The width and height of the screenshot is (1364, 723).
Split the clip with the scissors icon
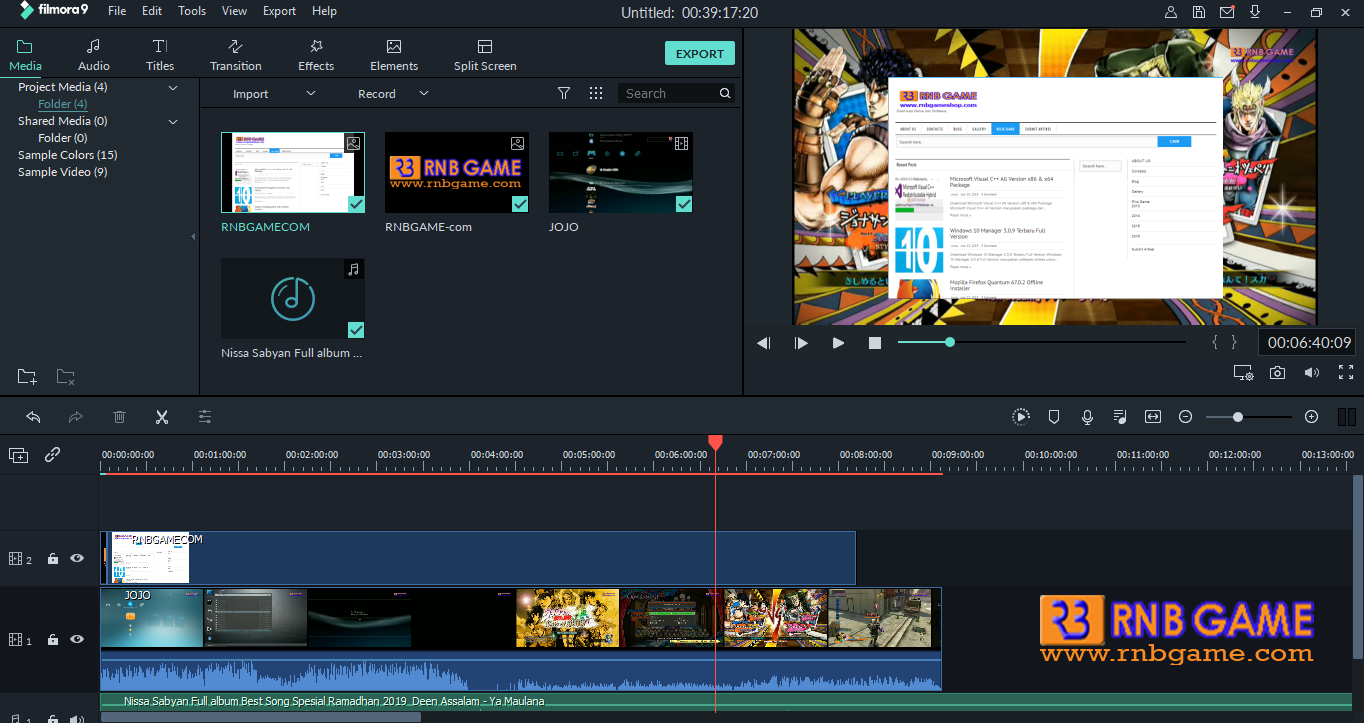coord(162,416)
